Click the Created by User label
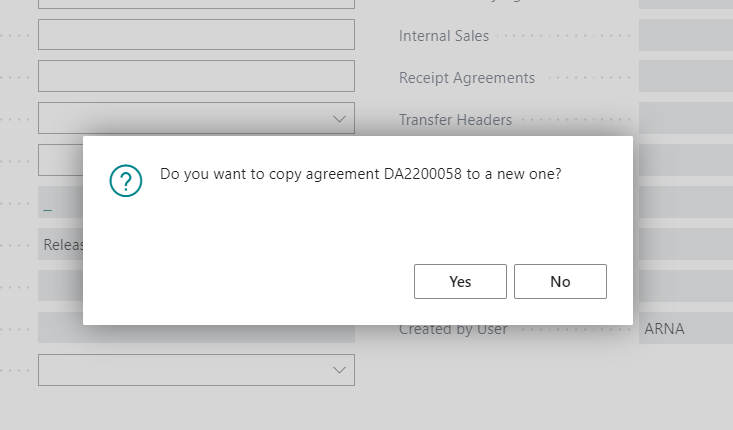The image size is (733, 430). pos(453,329)
